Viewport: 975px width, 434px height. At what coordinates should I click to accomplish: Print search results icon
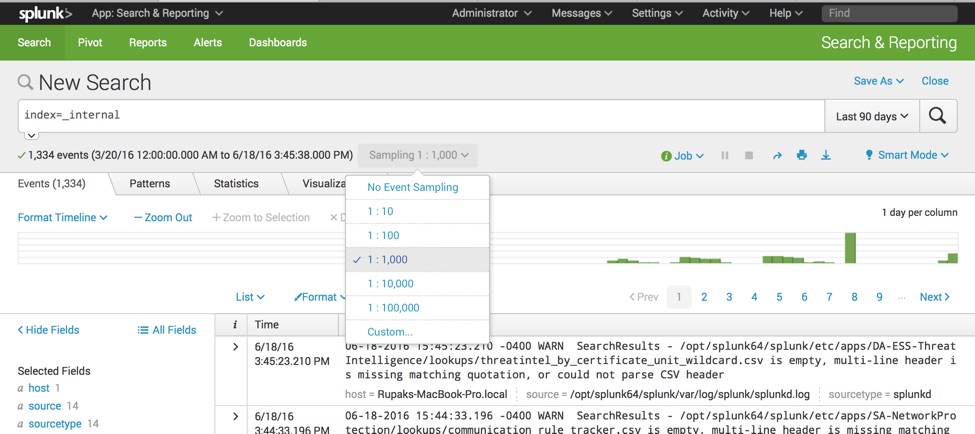(x=802, y=155)
